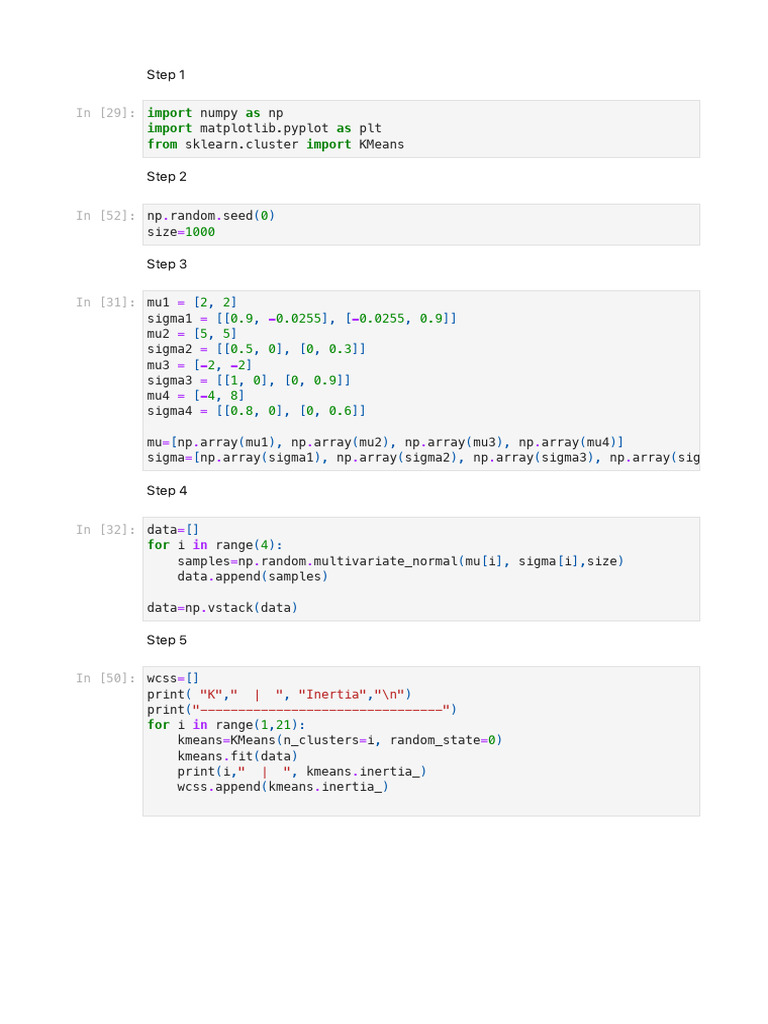Click the line 'mu3 = [-2, -2]'

pos(199,365)
